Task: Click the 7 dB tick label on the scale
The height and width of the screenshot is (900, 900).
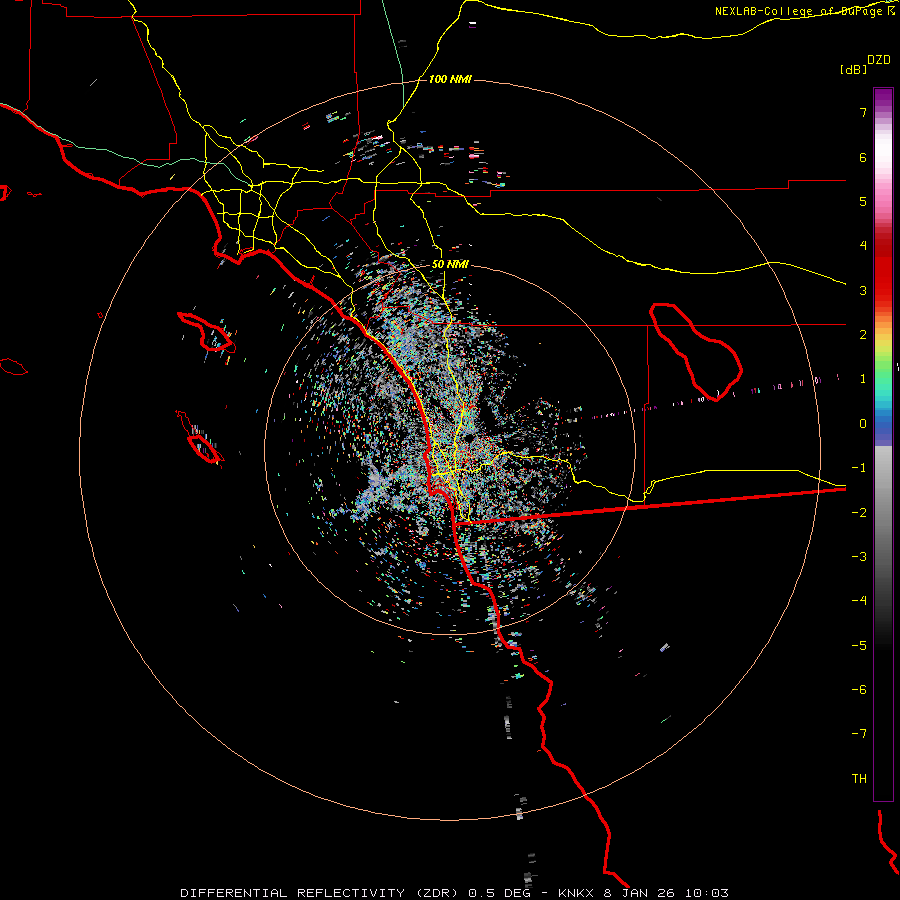Action: coord(863,113)
